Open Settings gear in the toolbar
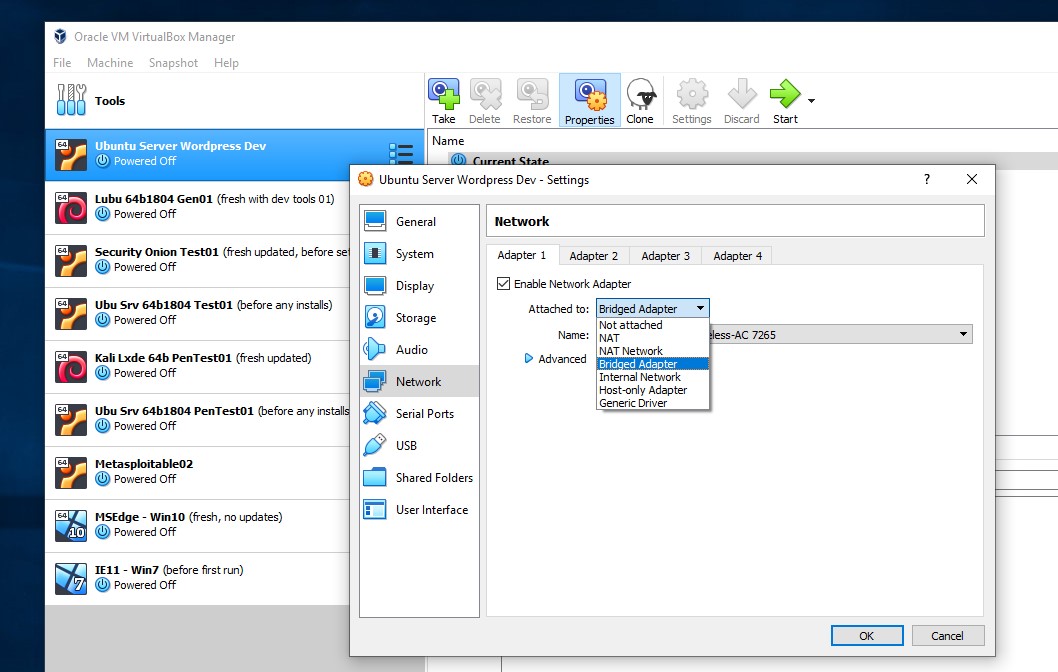Viewport: 1058px width, 672px height. pyautogui.click(x=692, y=101)
